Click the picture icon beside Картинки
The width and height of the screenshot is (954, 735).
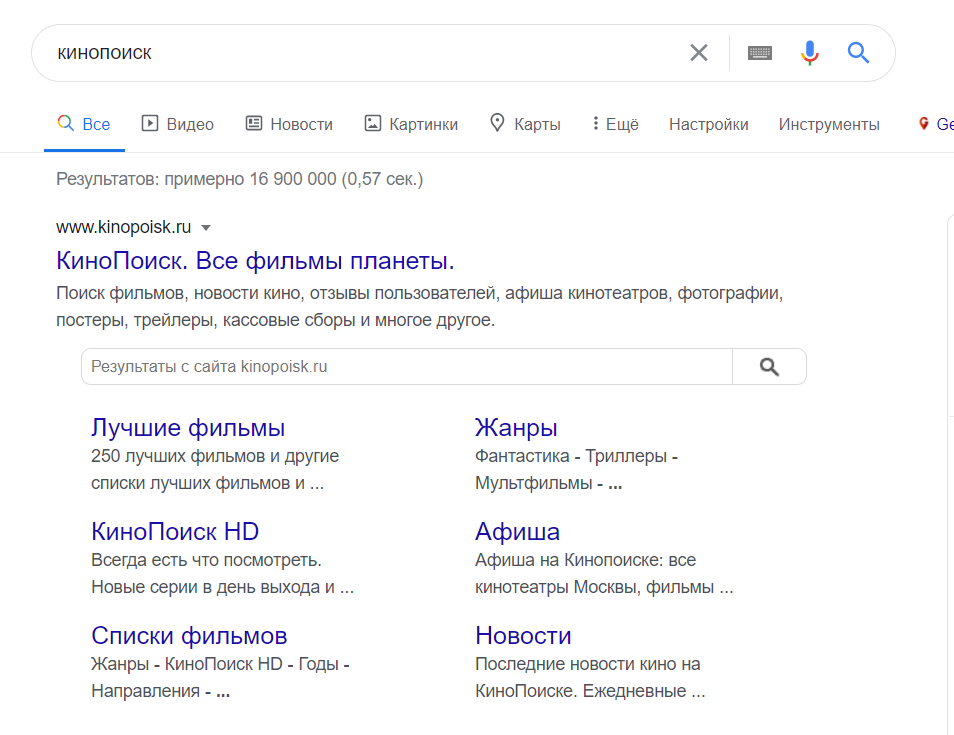(x=372, y=124)
